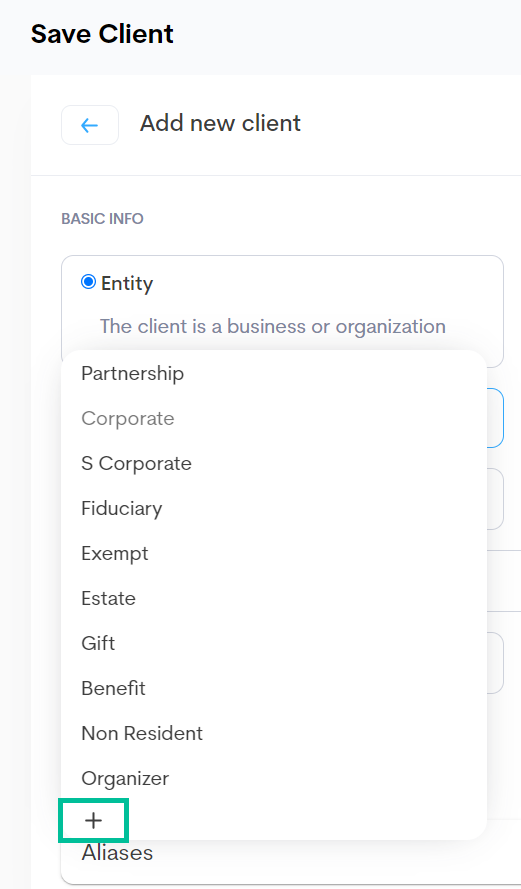Screen dimensions: 521x889
Task: Click the blue-outlined open dropdown field
Action: [x=495, y=418]
